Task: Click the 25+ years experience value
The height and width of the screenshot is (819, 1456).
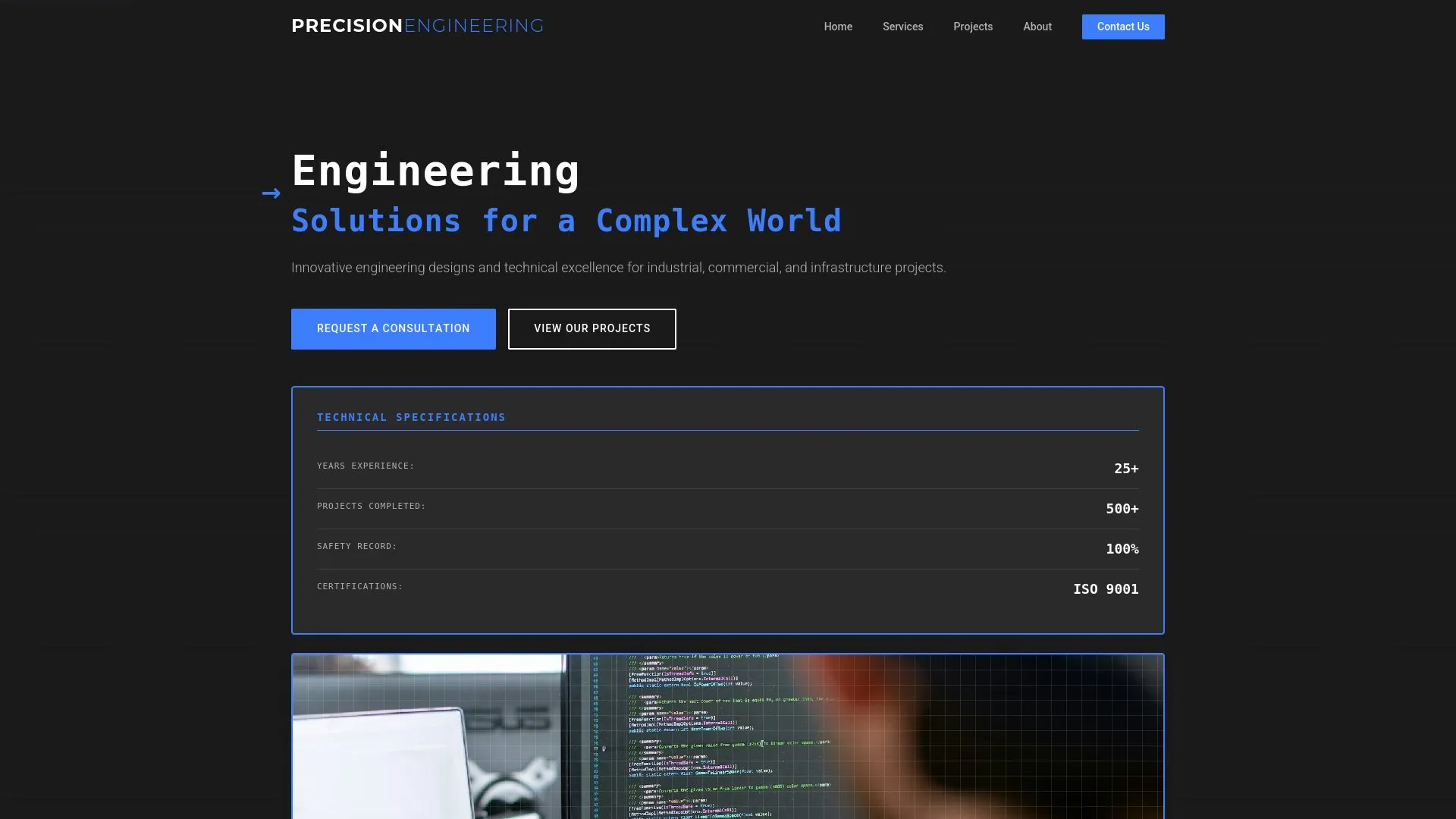Action: coord(1126,468)
